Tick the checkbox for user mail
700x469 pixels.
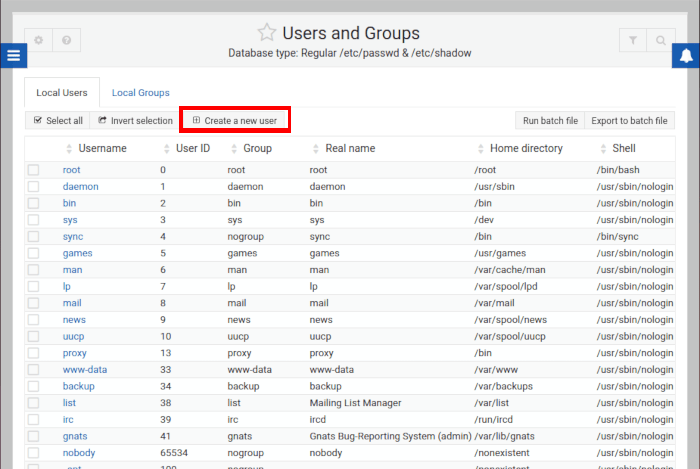[x=33, y=303]
